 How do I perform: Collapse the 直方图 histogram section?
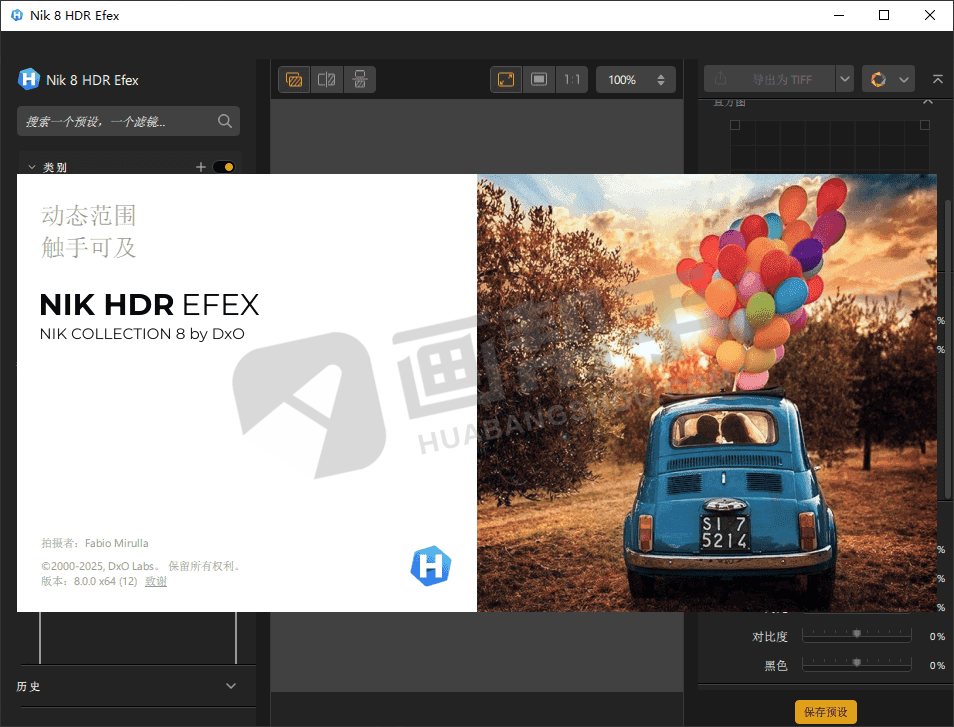[x=928, y=102]
